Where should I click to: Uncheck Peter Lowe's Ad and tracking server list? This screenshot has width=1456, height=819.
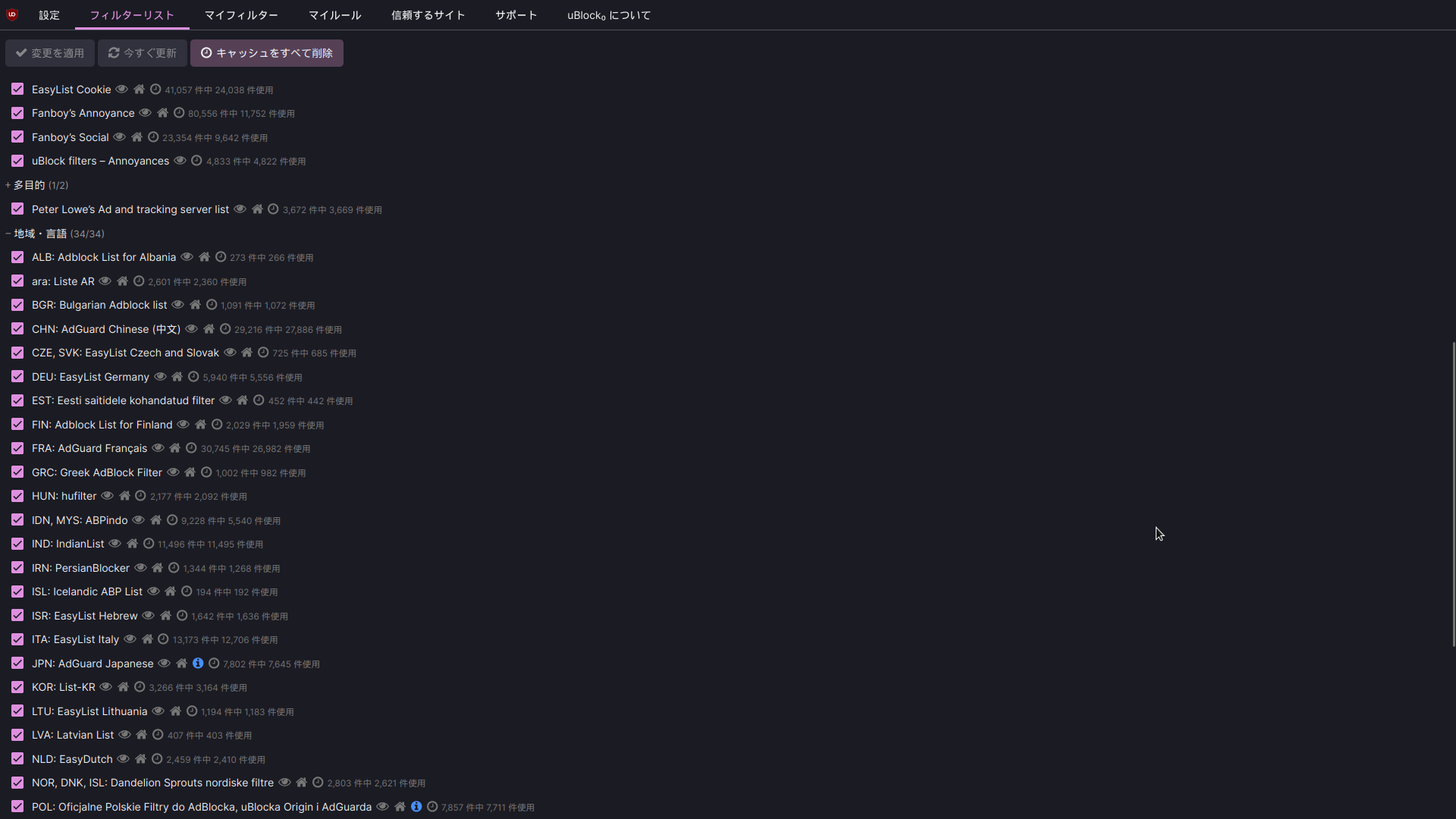click(x=17, y=209)
